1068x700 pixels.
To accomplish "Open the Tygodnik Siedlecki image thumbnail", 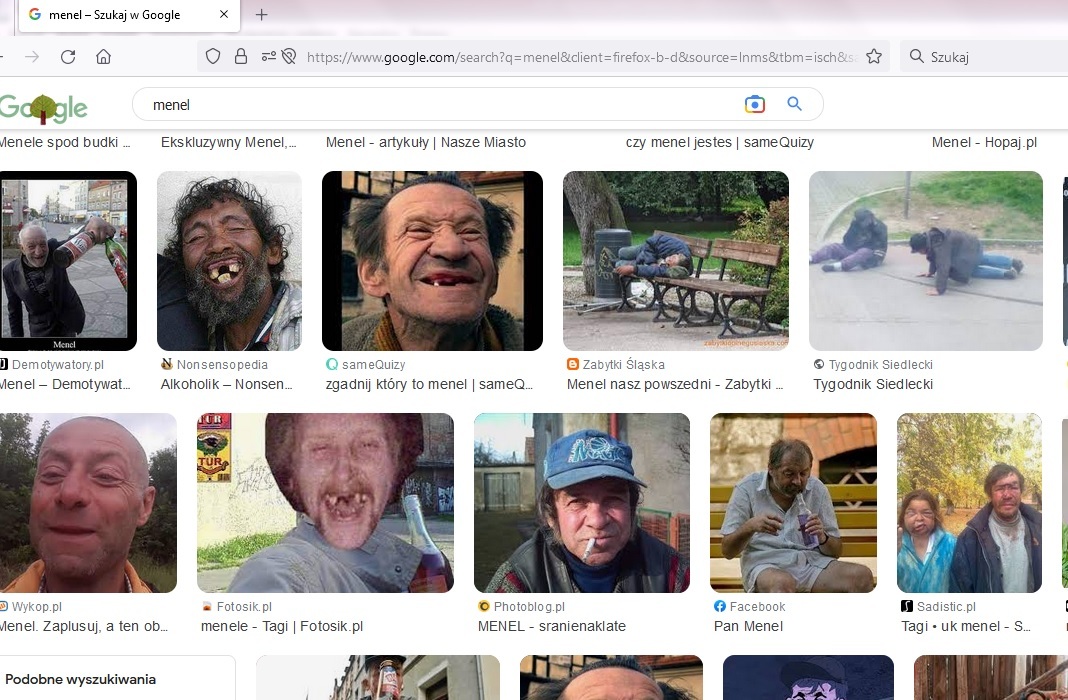I will 925,261.
